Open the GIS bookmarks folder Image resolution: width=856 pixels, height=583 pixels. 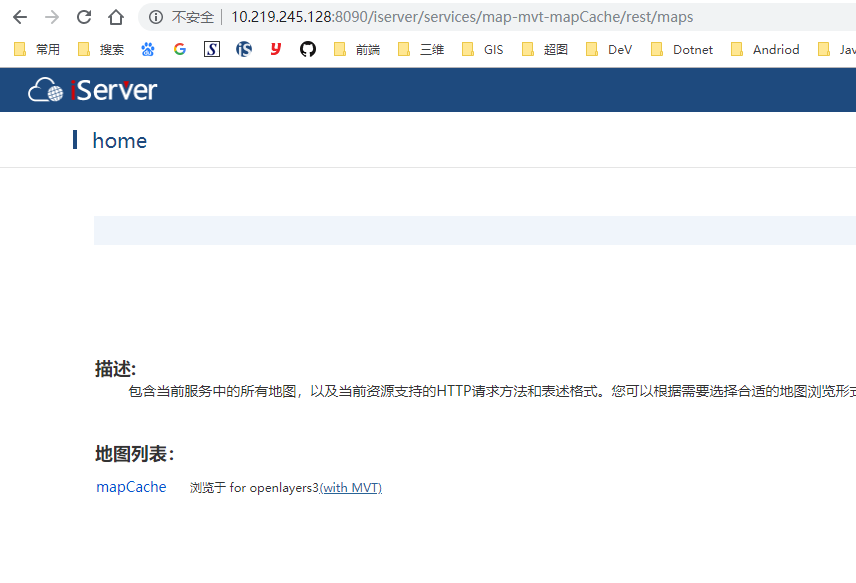(x=483, y=50)
